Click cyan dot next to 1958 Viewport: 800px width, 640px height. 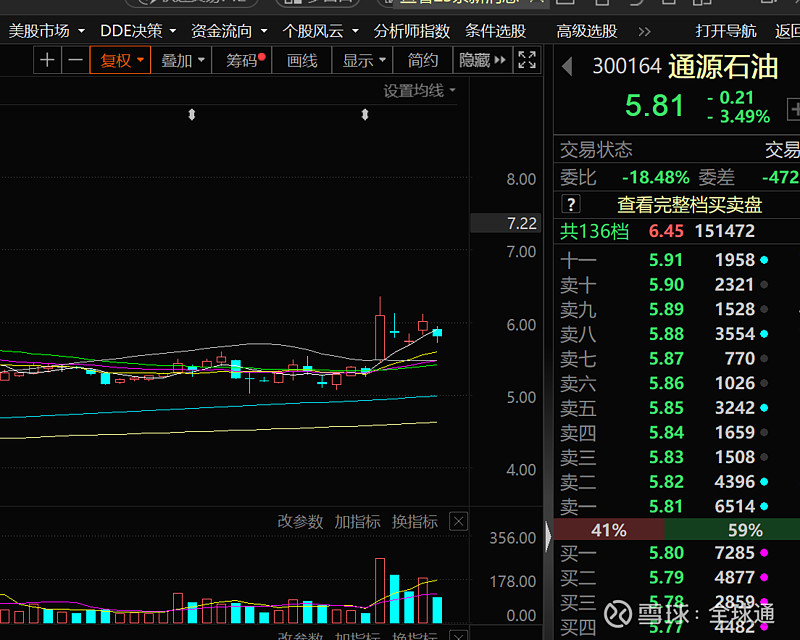click(764, 260)
